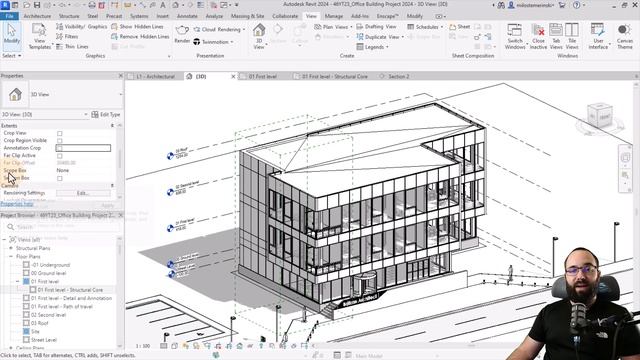Select Street Level floor plan
The width and height of the screenshot is (640, 360).
point(44,340)
